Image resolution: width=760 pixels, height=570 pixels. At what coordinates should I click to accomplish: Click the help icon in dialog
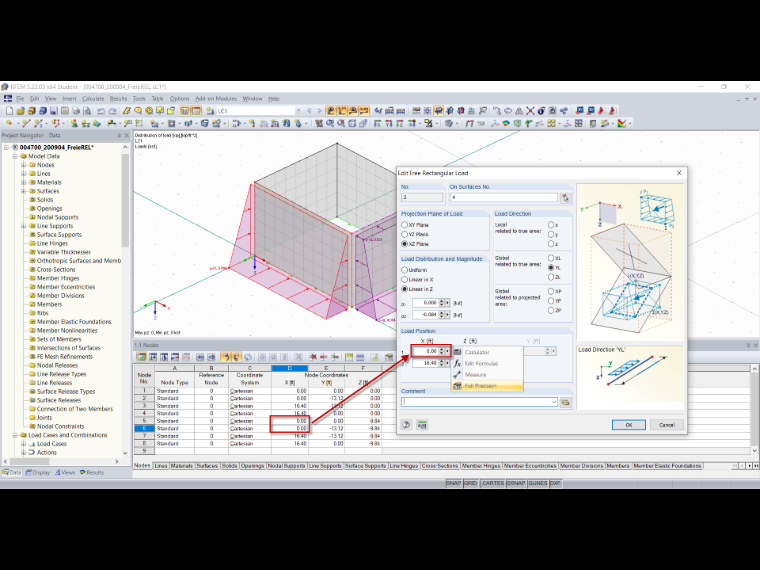pyautogui.click(x=406, y=425)
